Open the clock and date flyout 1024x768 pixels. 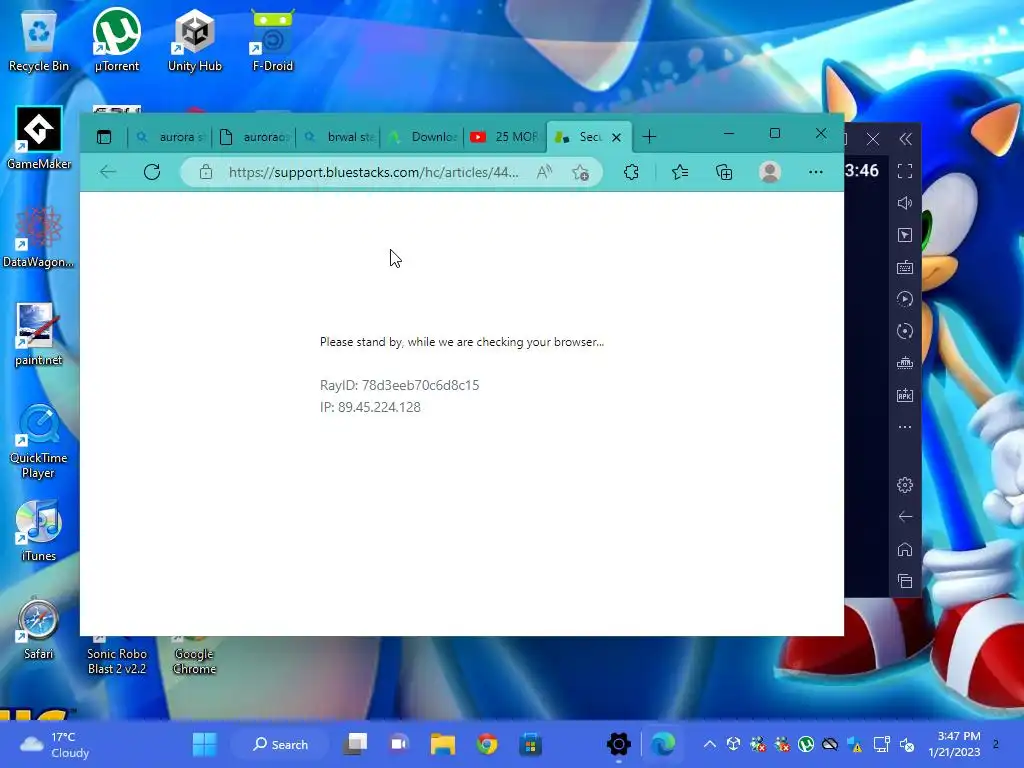[x=954, y=744]
